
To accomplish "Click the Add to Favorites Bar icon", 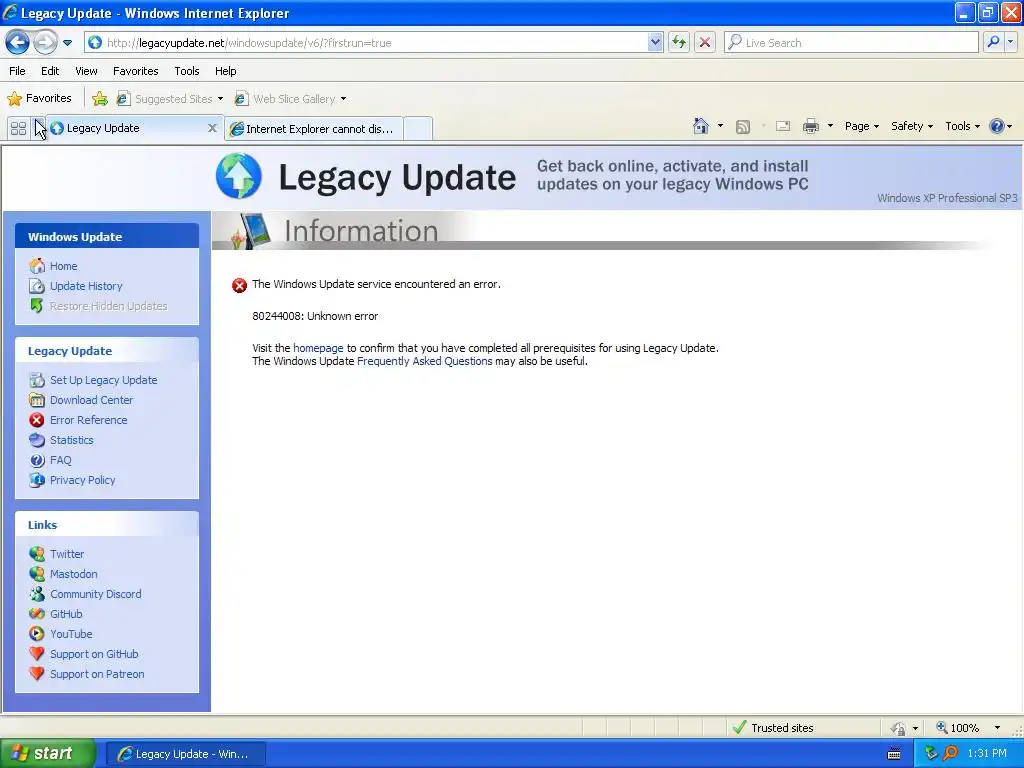I will point(100,99).
